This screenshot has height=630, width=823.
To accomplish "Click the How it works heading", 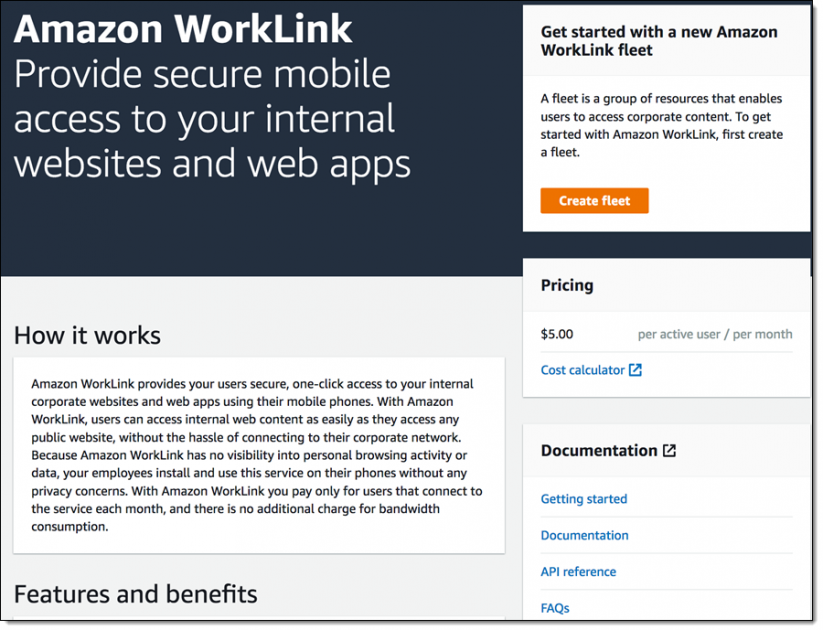I will [x=88, y=335].
